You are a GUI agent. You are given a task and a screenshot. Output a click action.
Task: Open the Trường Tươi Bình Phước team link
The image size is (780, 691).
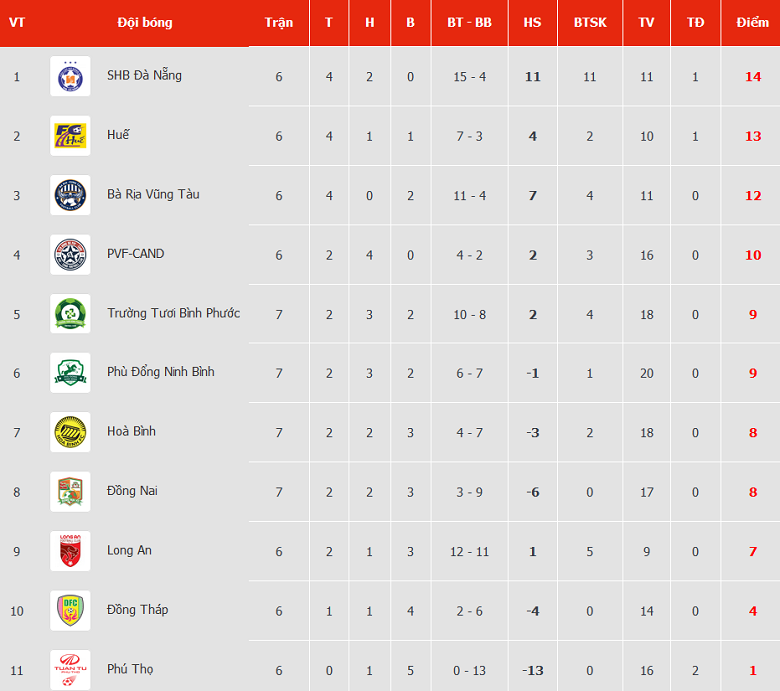pos(174,313)
